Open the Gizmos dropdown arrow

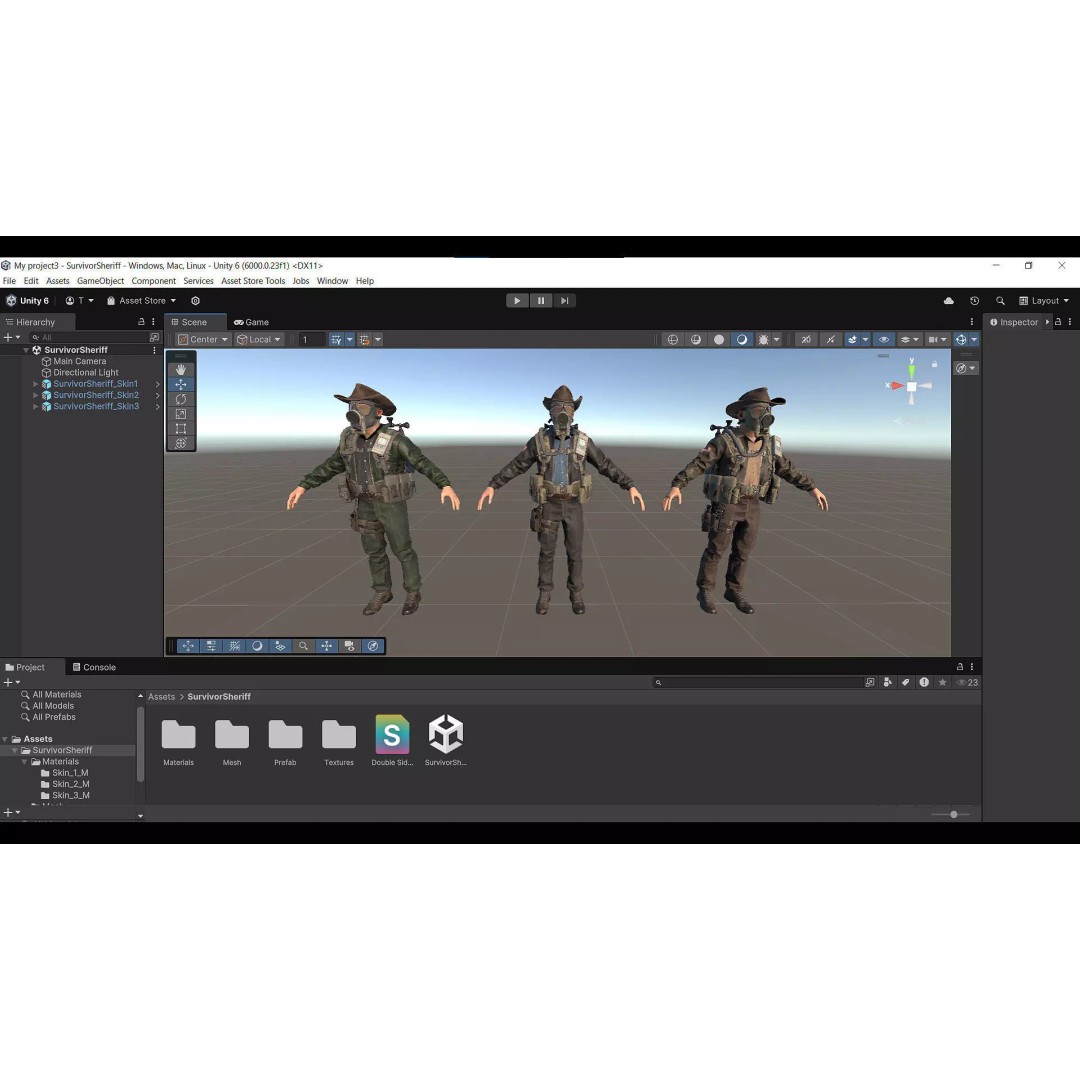(974, 340)
